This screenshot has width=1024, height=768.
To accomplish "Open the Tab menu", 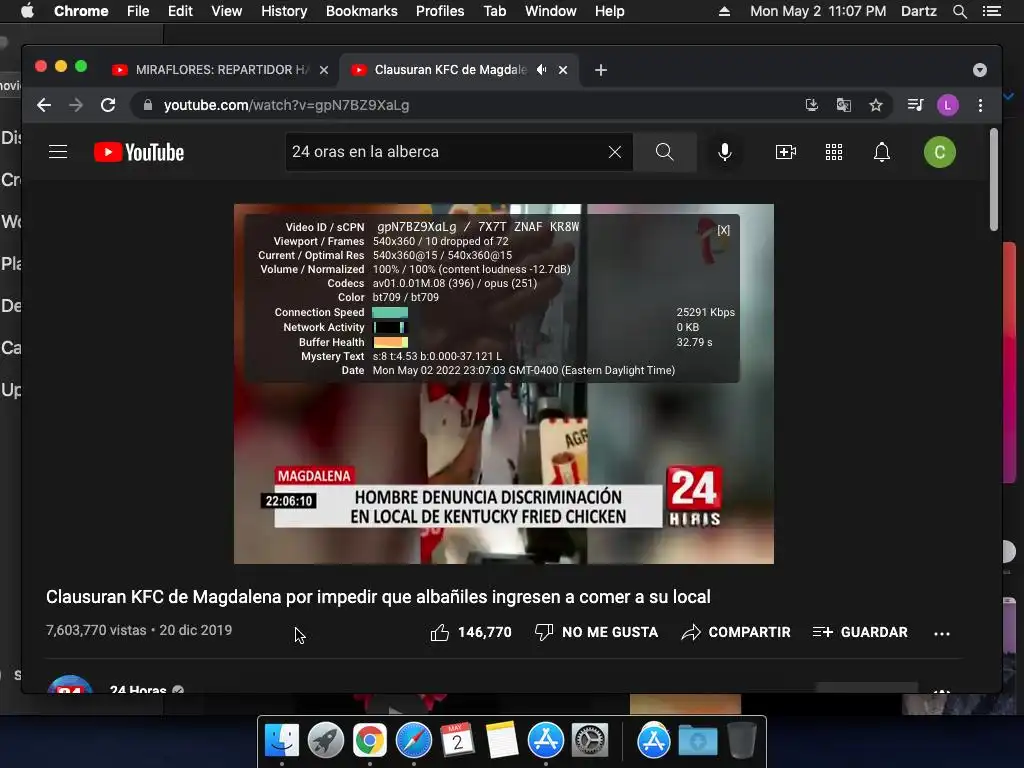I will [x=494, y=11].
